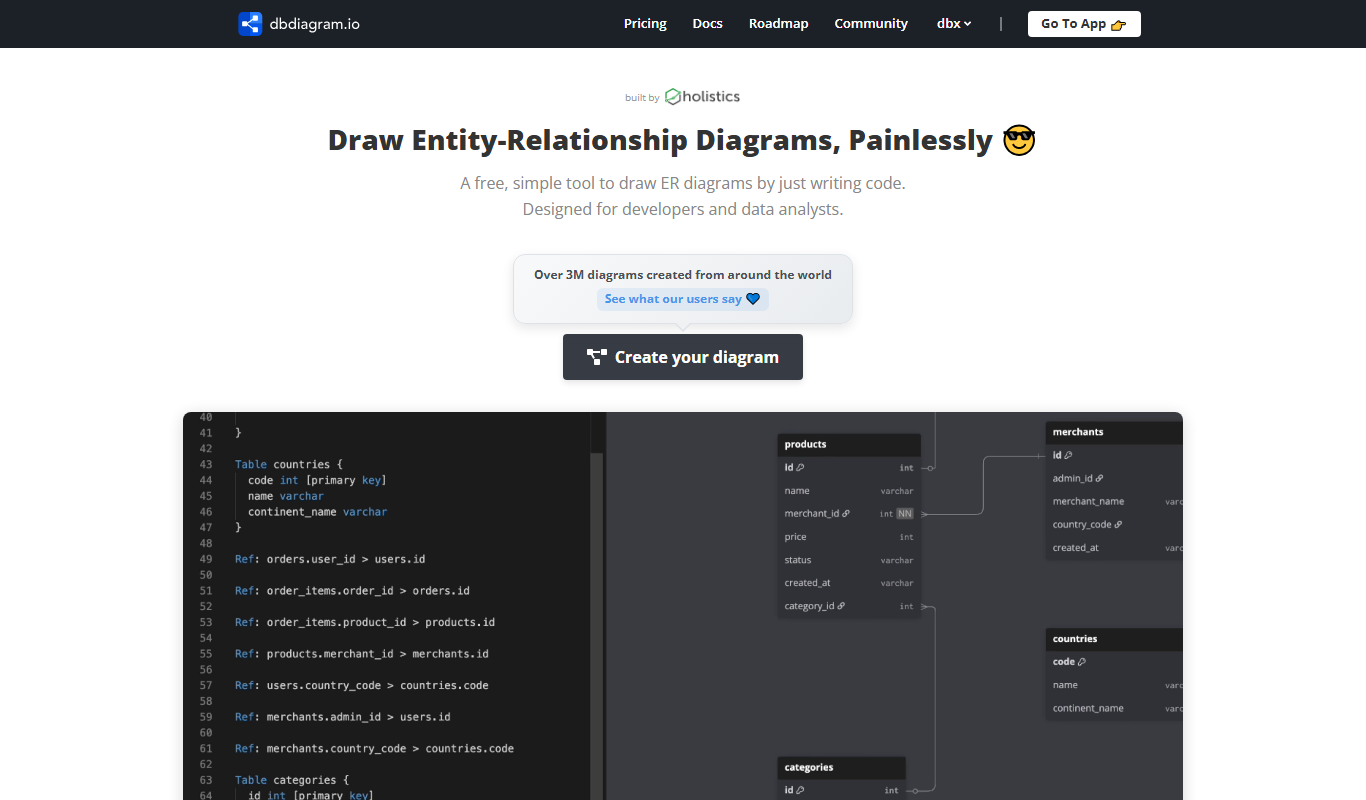Click the key icon beside countries code

[x=1082, y=662]
